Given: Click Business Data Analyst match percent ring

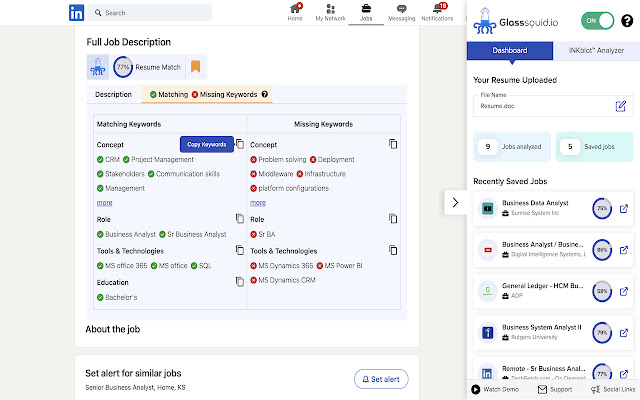Looking at the screenshot, I should pos(602,208).
